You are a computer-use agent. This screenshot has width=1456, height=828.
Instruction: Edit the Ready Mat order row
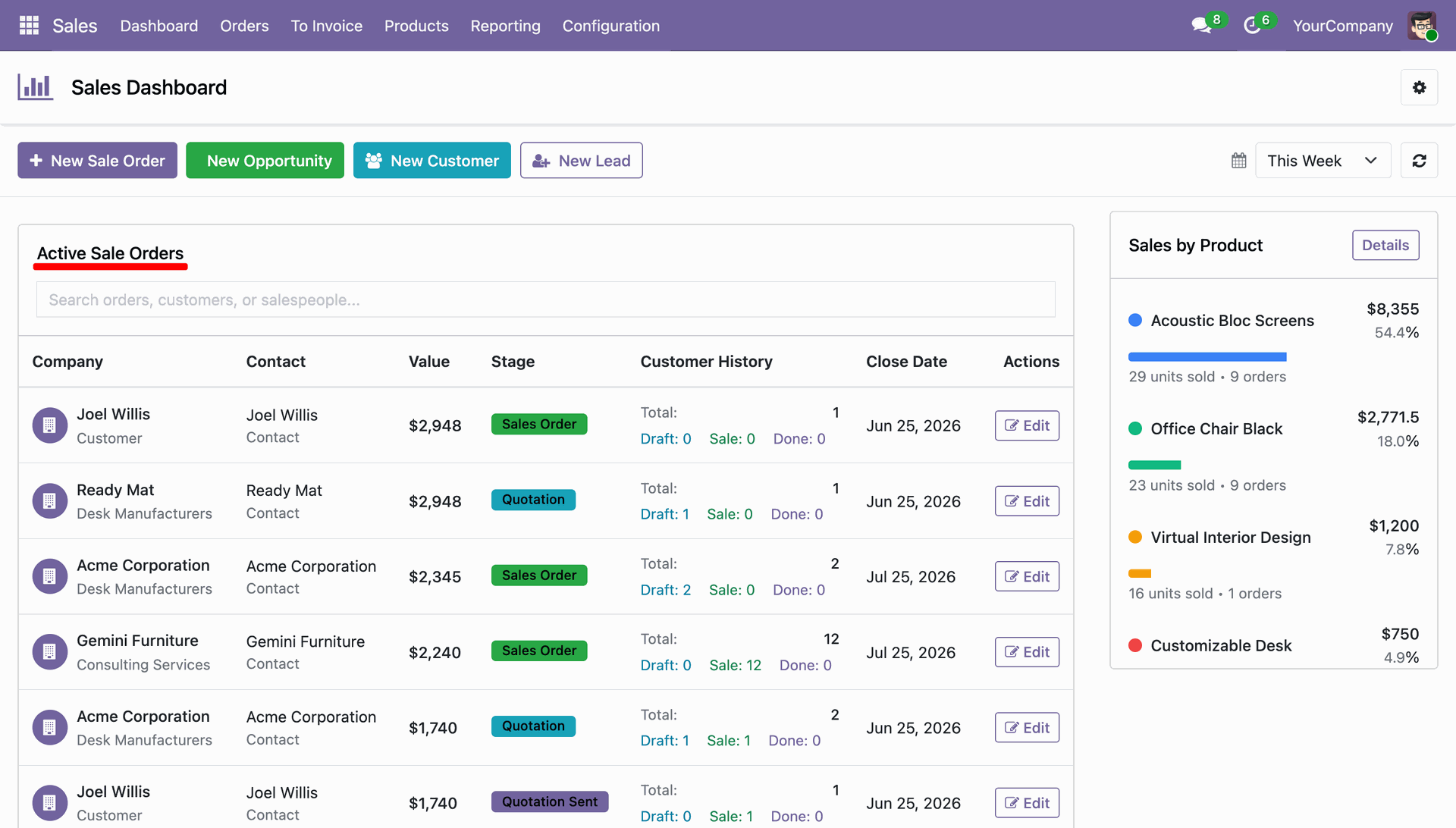(1027, 501)
